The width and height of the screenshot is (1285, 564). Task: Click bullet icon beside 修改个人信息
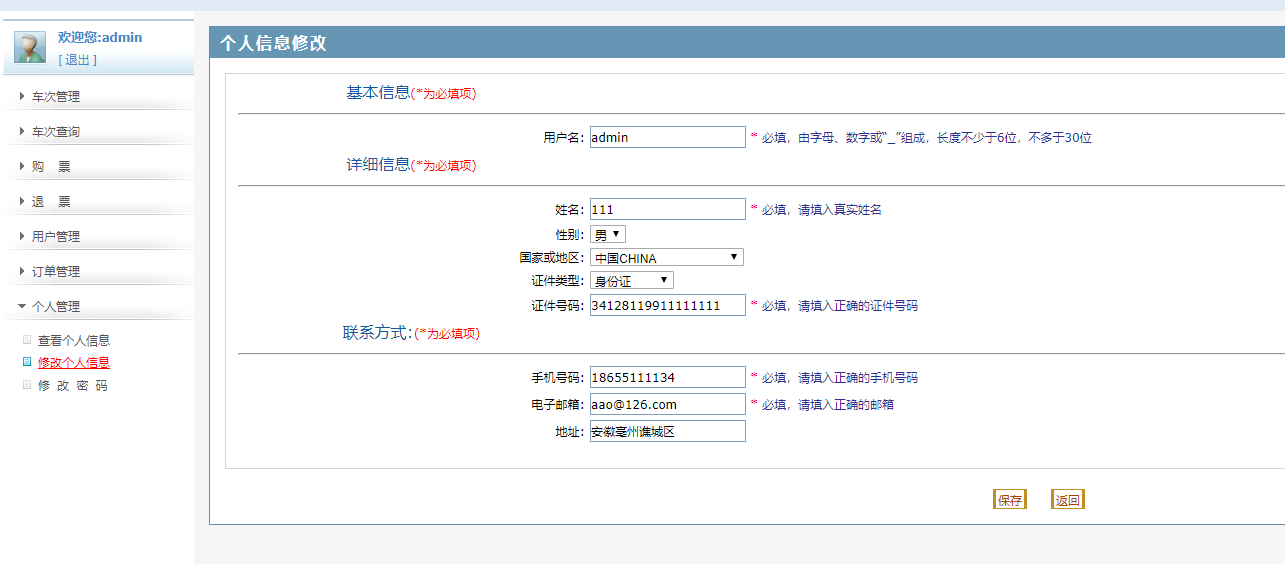coord(27,362)
